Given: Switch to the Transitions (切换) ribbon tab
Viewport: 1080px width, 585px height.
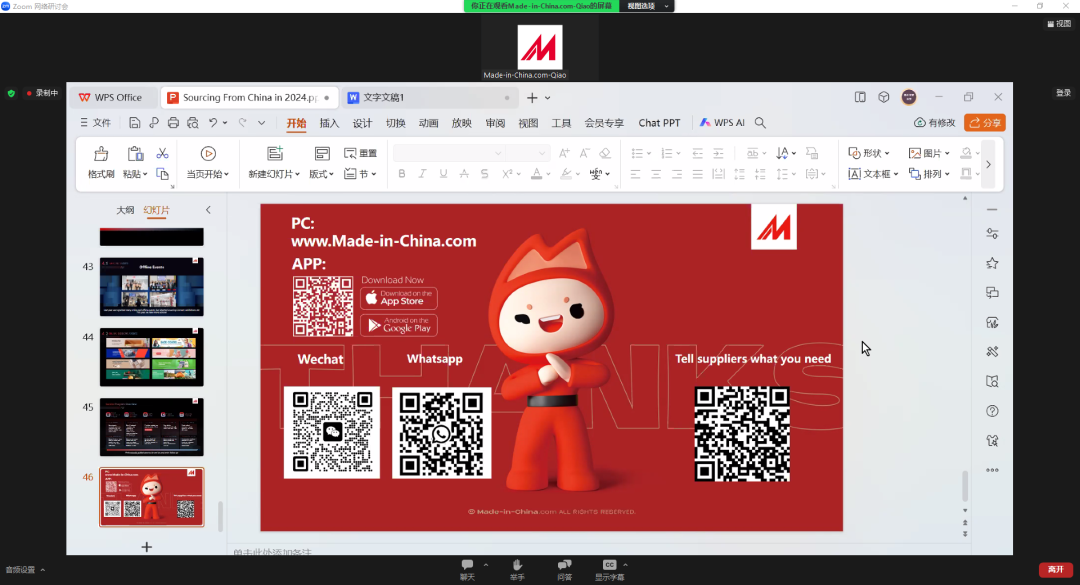Looking at the screenshot, I should 395,123.
